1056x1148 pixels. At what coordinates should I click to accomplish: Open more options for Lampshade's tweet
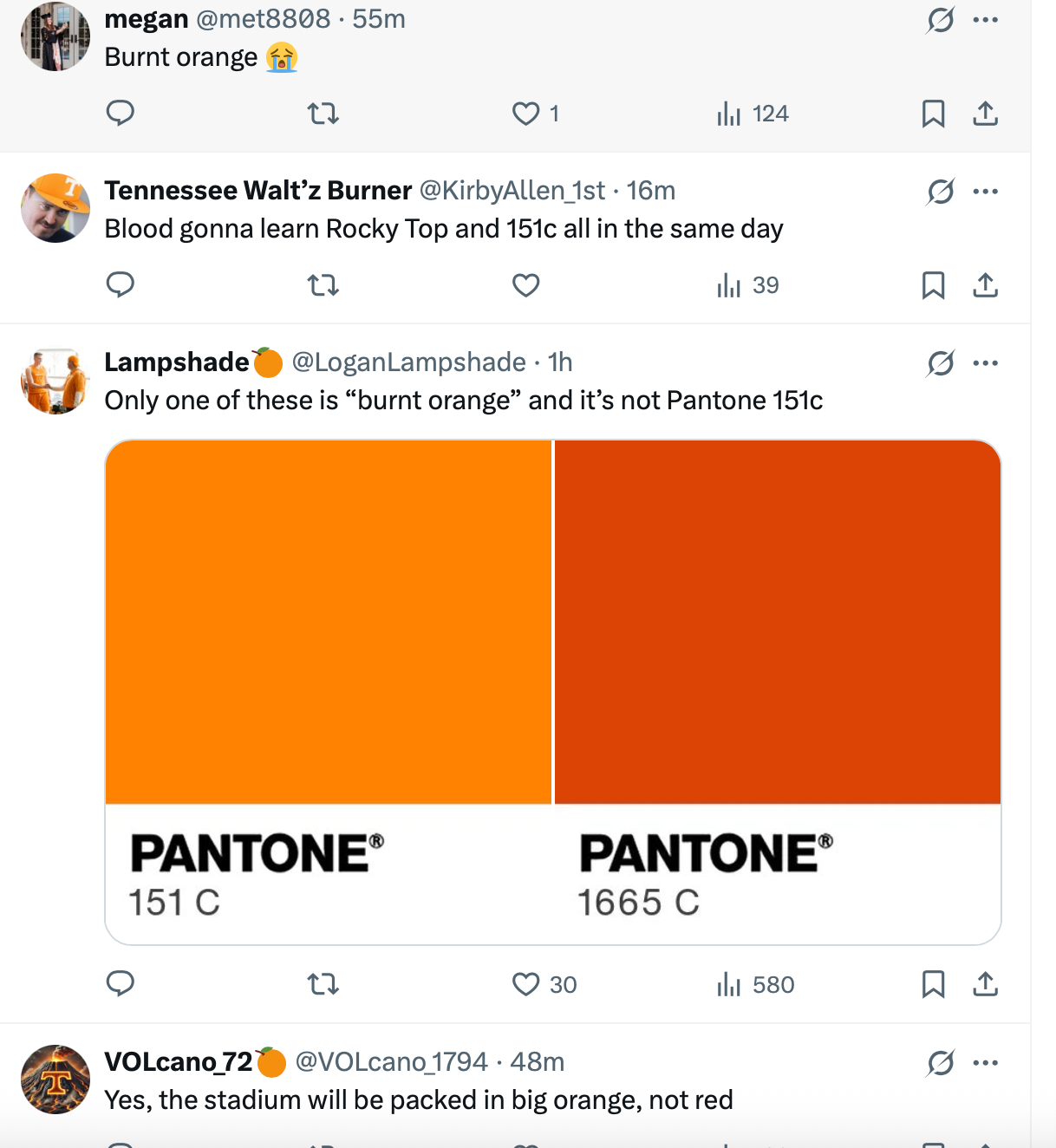point(986,363)
